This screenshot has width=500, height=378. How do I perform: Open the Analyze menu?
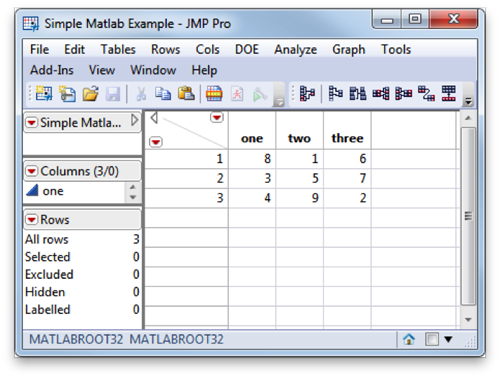[295, 50]
